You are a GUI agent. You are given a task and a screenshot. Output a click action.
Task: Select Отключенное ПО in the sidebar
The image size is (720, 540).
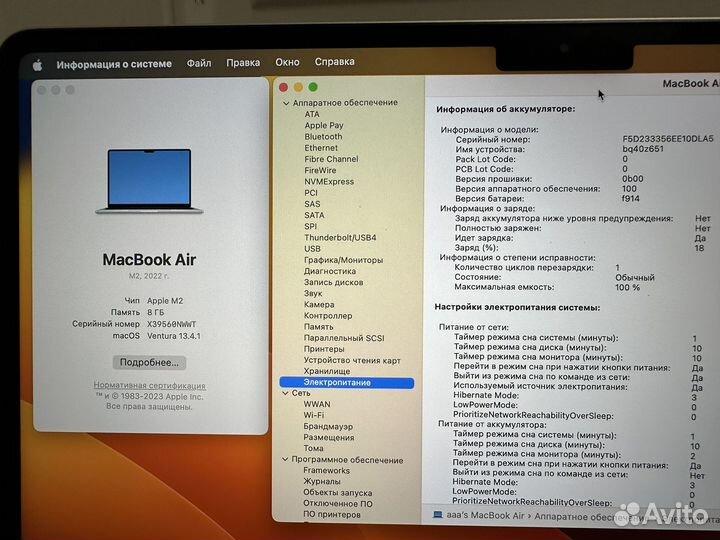tap(338, 503)
